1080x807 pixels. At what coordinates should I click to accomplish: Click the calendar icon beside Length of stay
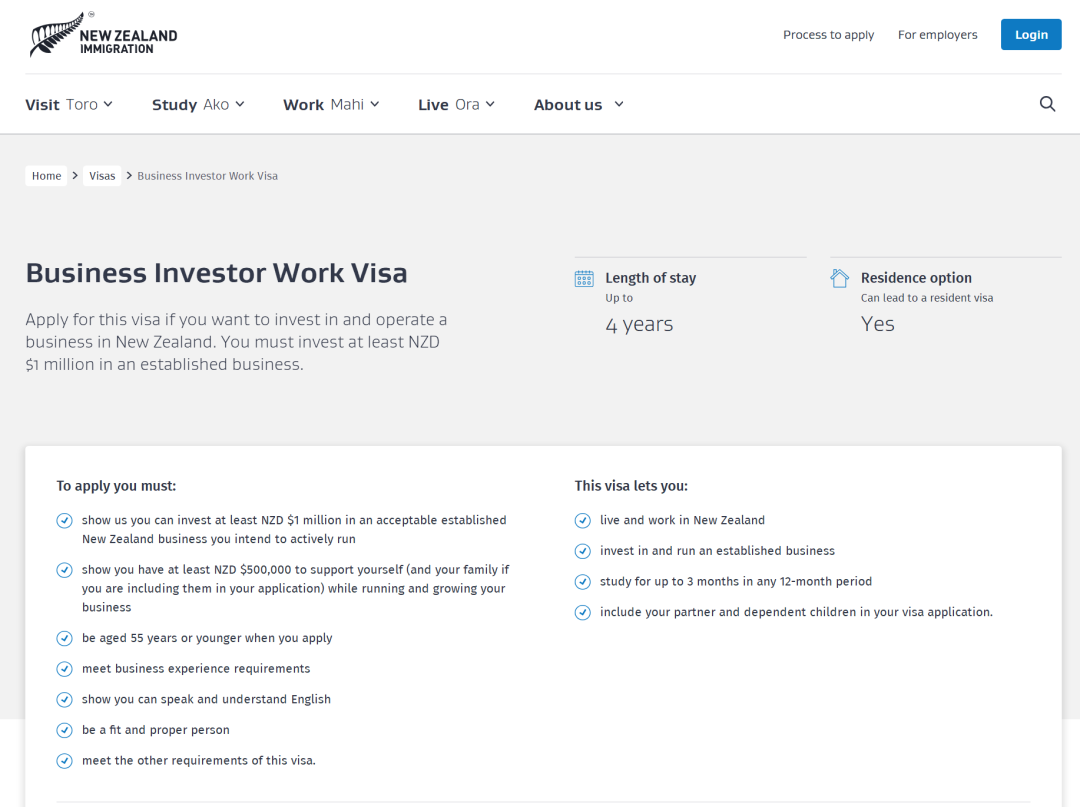(x=584, y=278)
